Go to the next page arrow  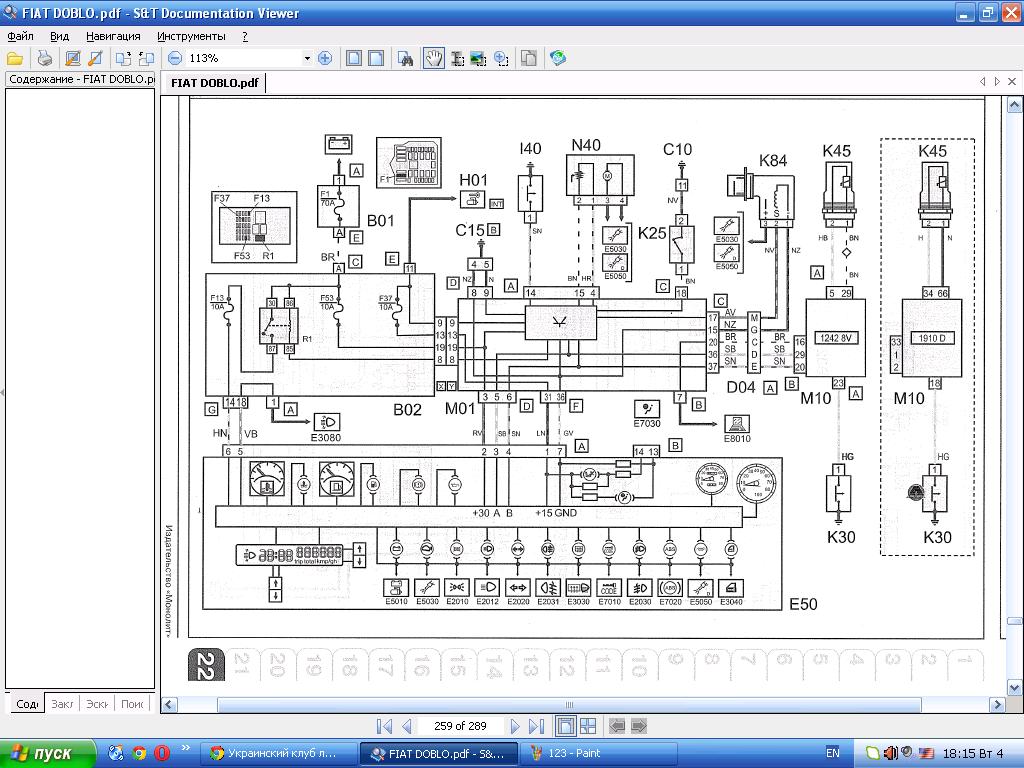click(515, 726)
